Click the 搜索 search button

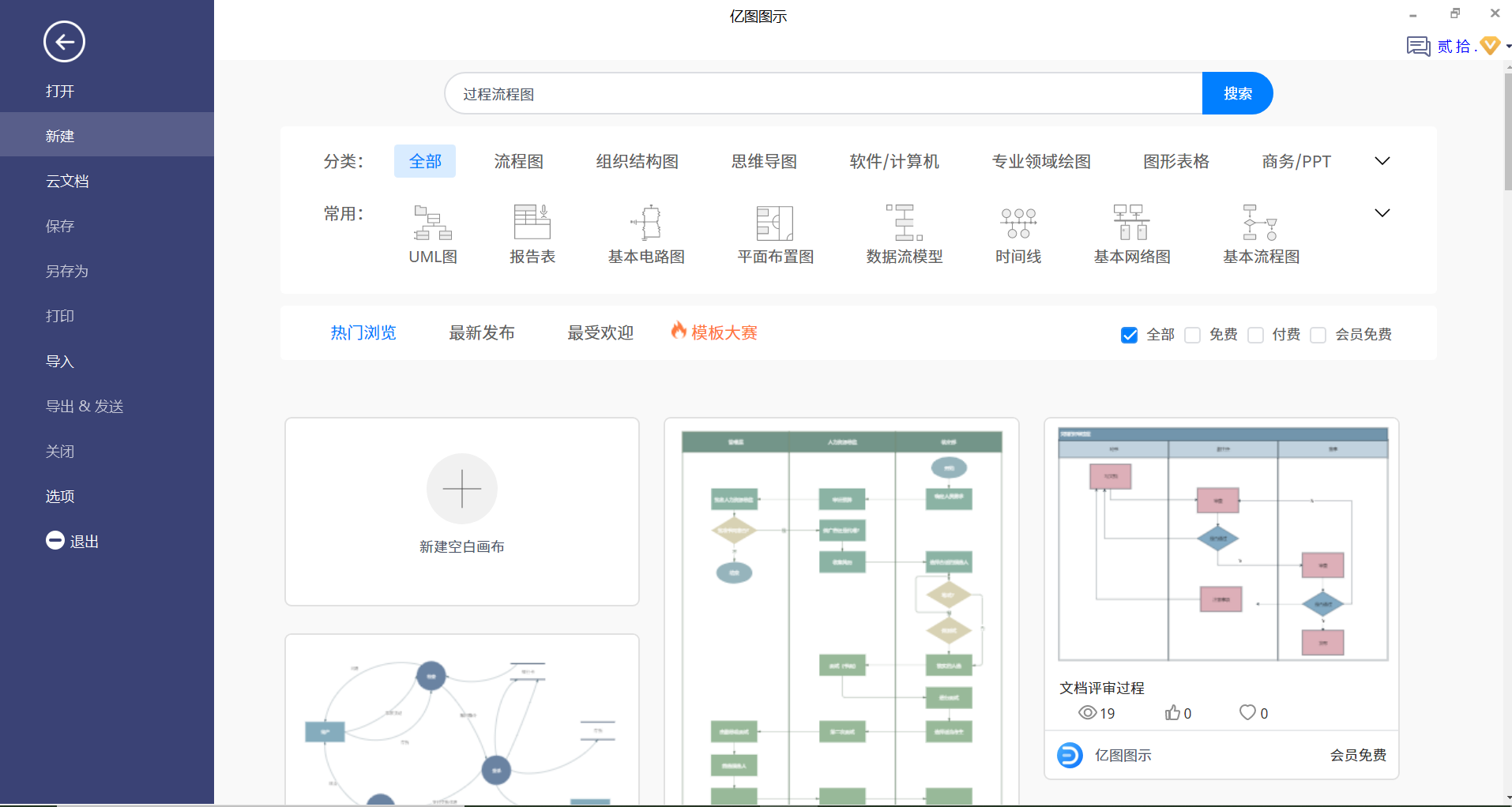pyautogui.click(x=1237, y=93)
